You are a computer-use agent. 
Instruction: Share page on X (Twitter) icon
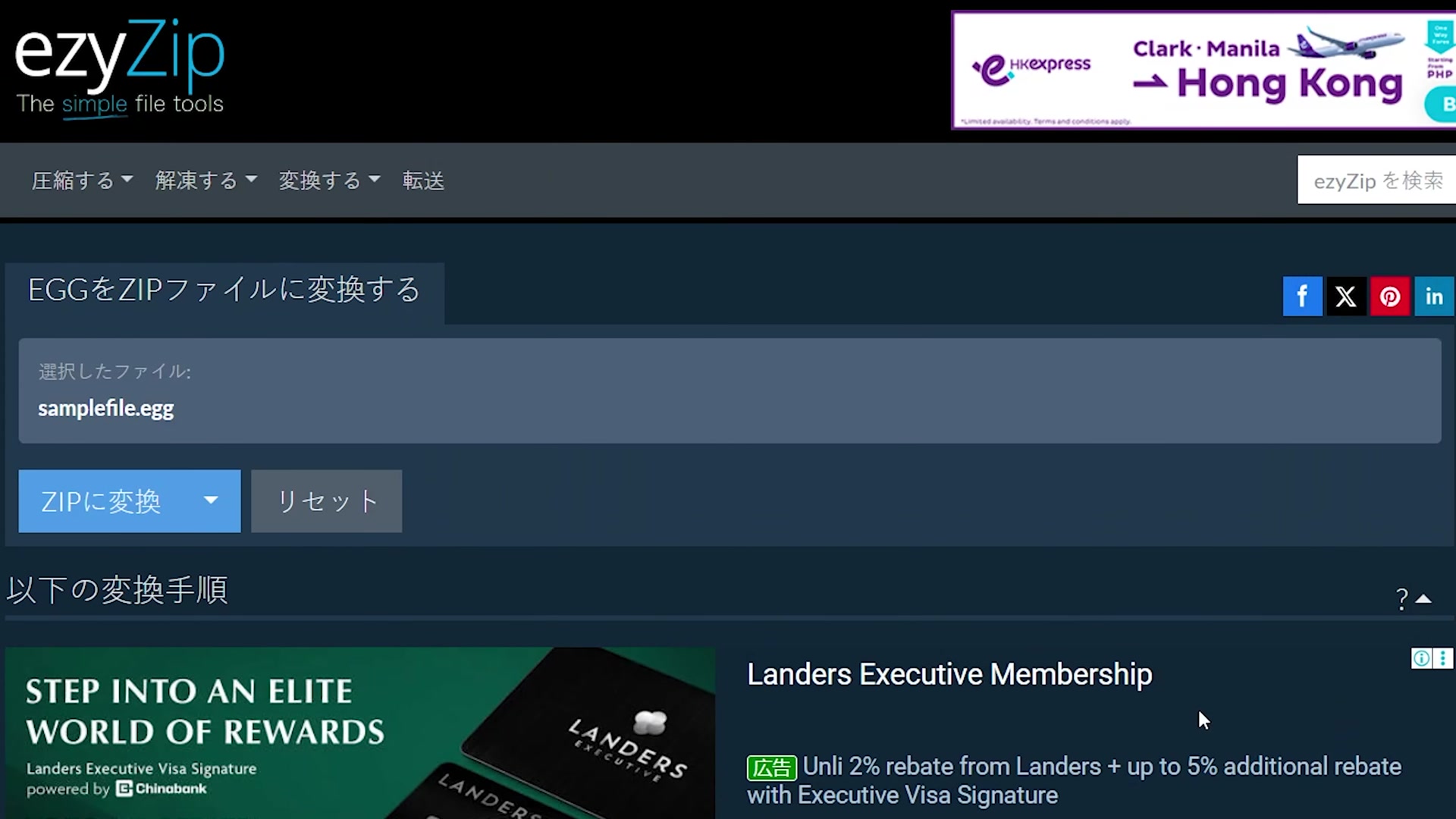point(1346,297)
